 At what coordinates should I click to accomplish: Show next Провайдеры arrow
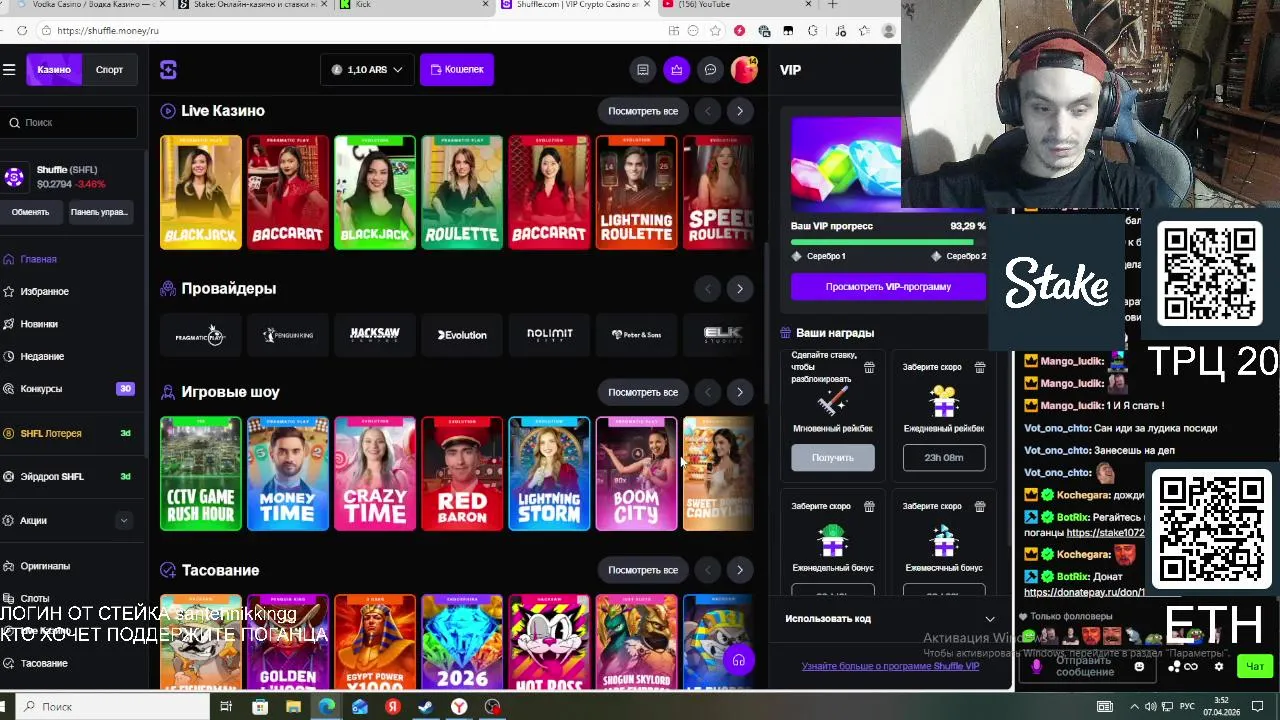[x=740, y=288]
